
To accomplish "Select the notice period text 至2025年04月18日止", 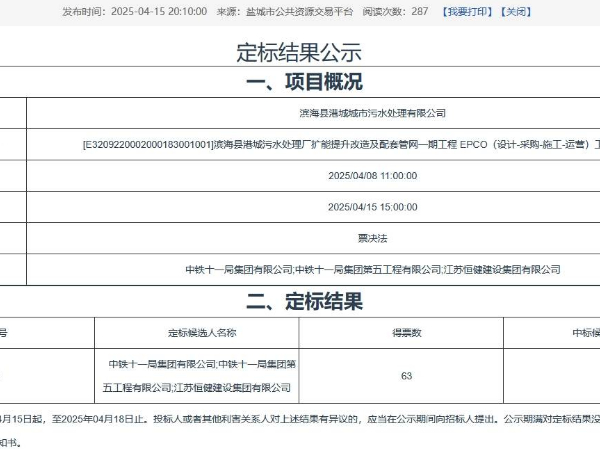I will pyautogui.click(x=98, y=419).
